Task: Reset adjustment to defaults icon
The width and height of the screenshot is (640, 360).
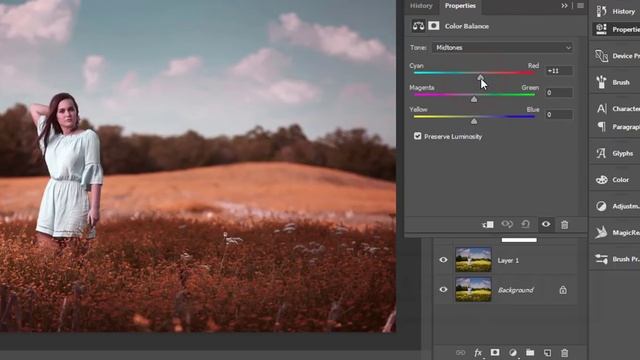Action: (x=526, y=224)
